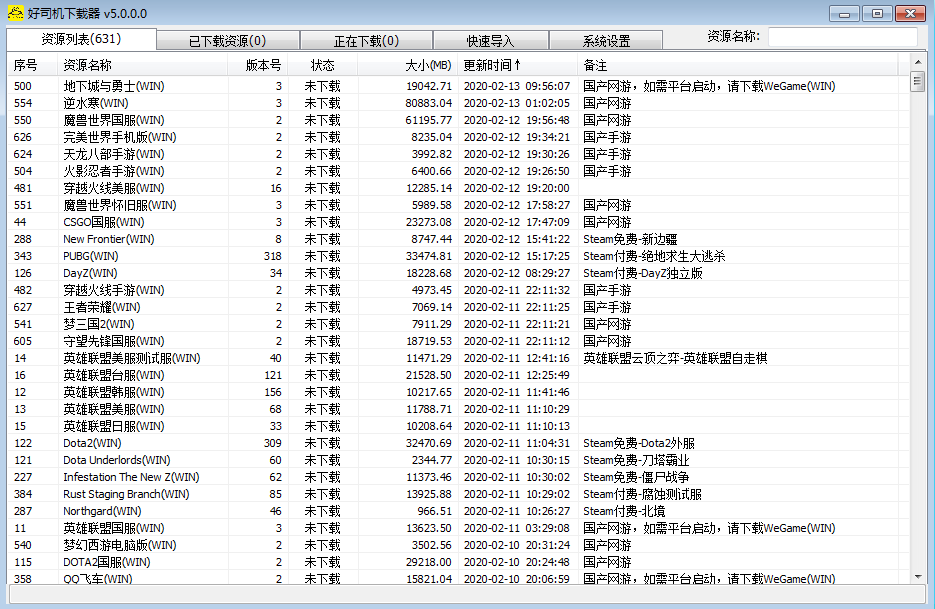Toggle sort order on the 更新时间 header

pyautogui.click(x=518, y=65)
